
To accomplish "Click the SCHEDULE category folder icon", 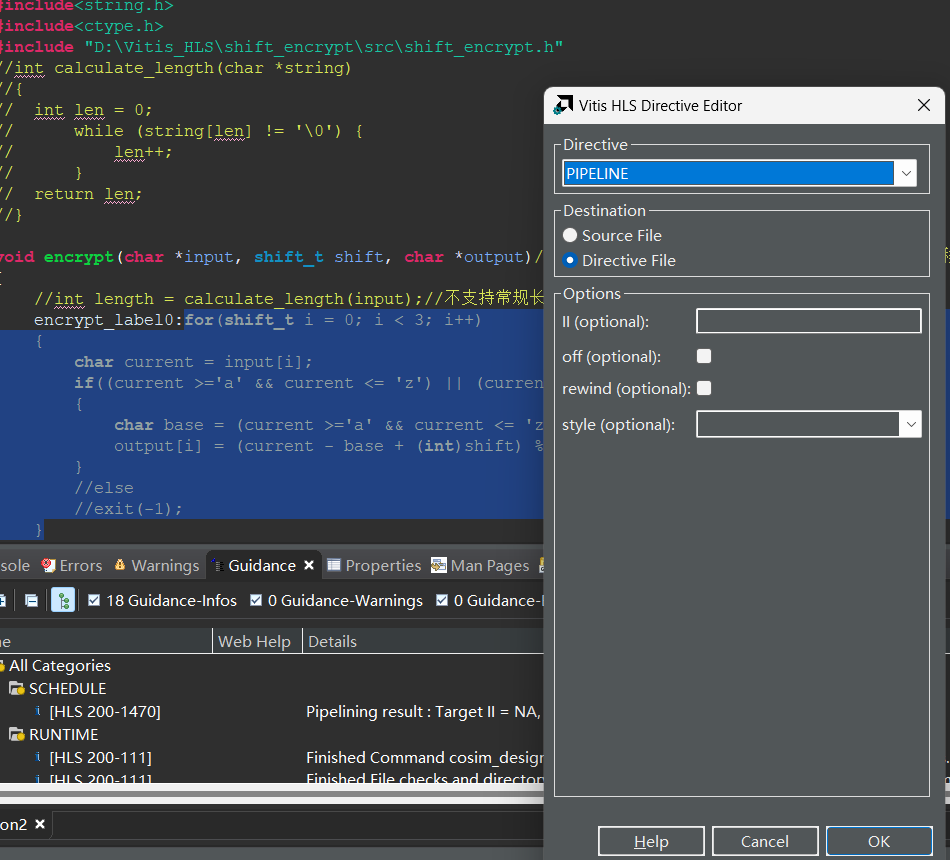I will click(x=16, y=688).
